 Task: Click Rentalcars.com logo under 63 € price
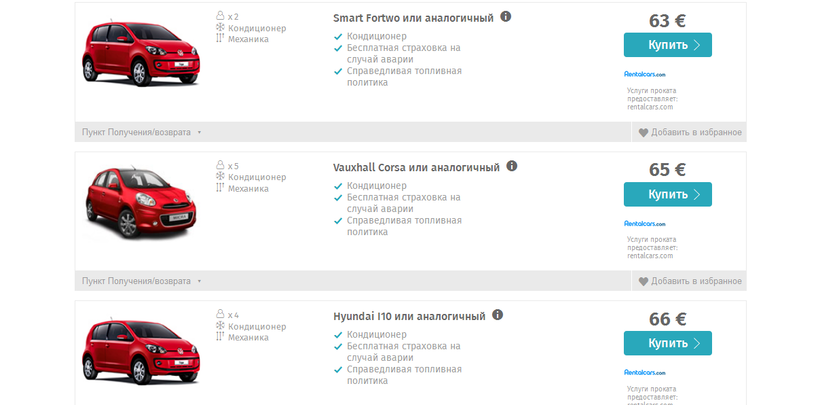coord(644,74)
